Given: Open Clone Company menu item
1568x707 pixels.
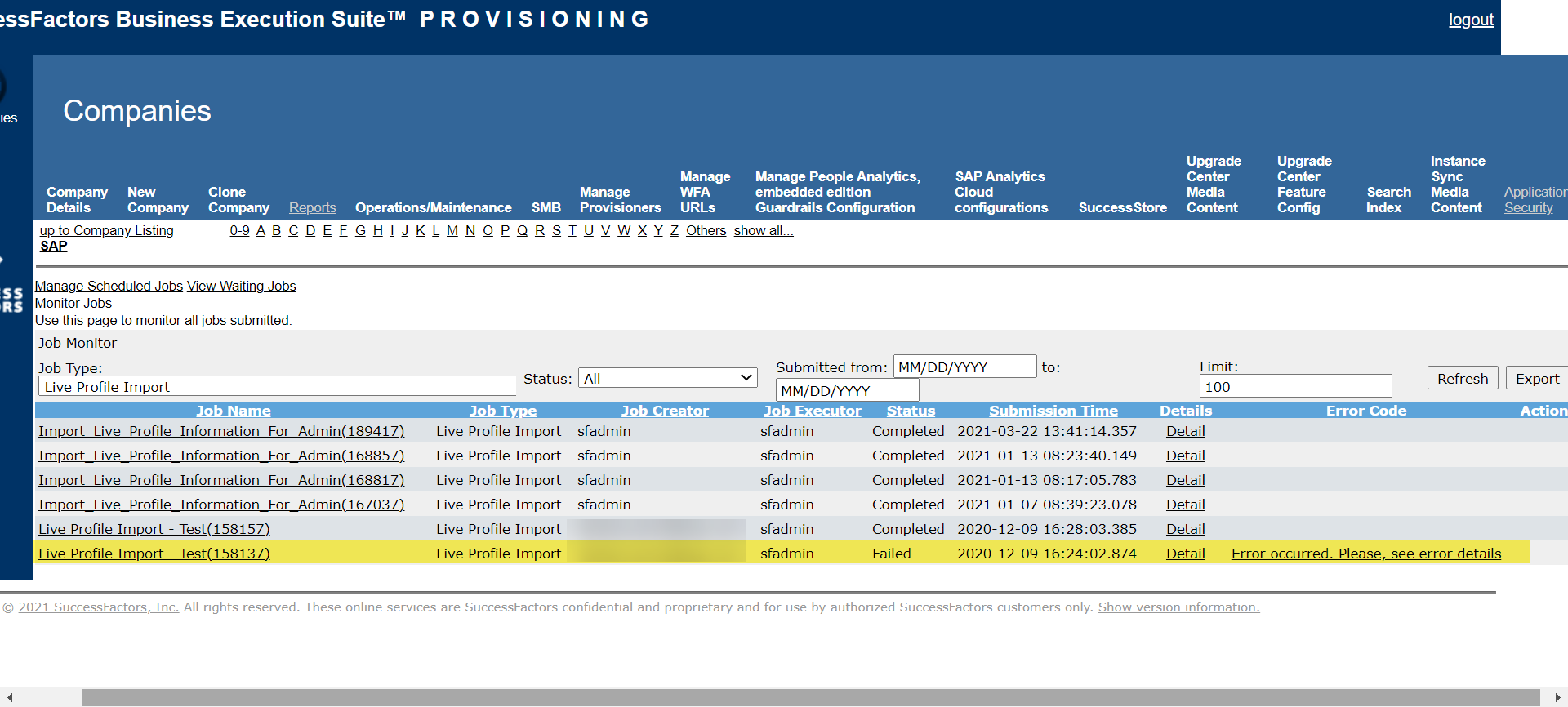Looking at the screenshot, I should click(238, 200).
